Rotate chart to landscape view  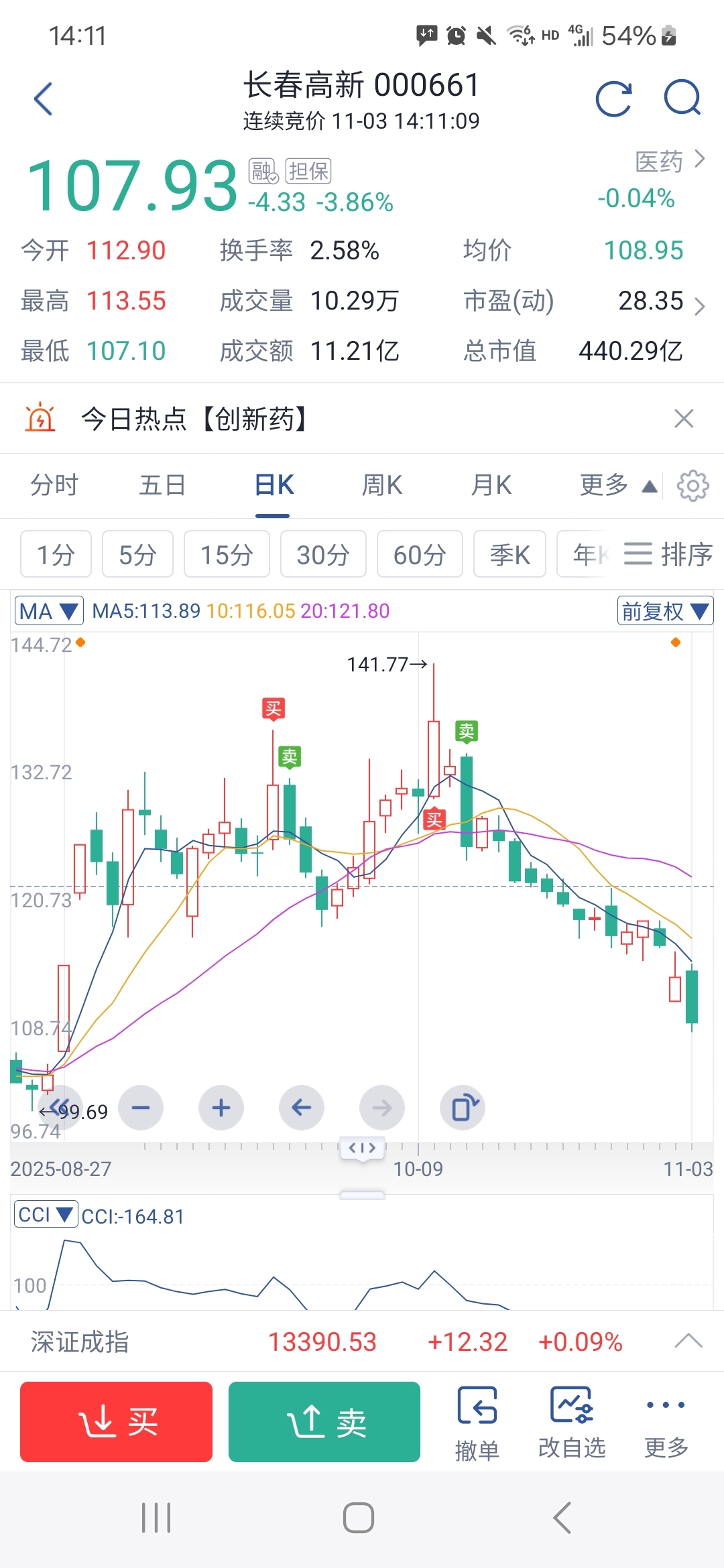463,1108
